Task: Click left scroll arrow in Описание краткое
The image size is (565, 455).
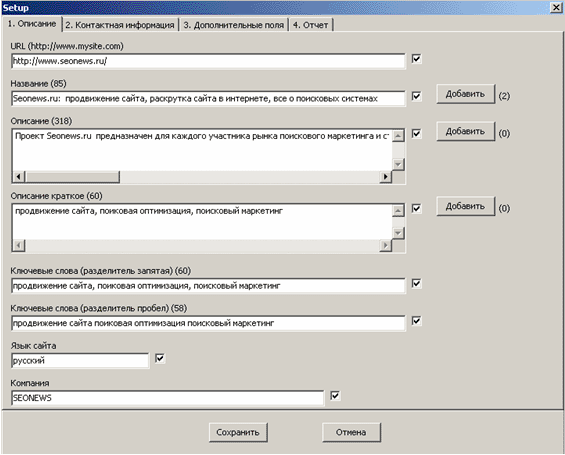Action: point(18,245)
